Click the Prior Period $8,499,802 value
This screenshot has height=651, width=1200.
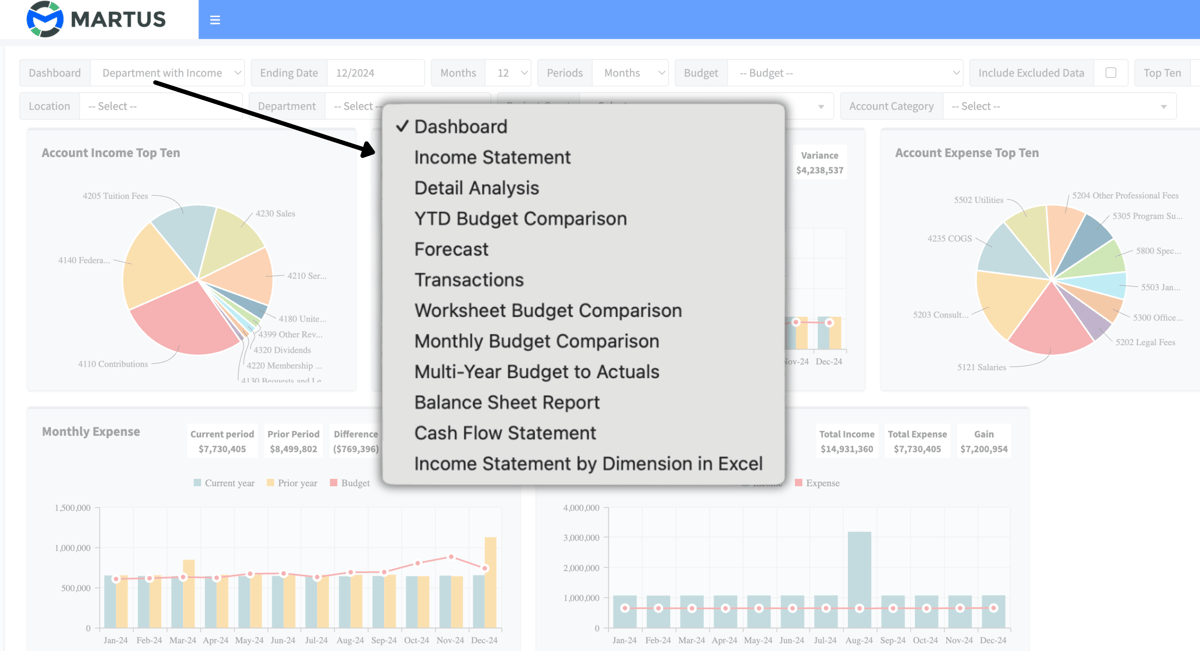coord(293,449)
